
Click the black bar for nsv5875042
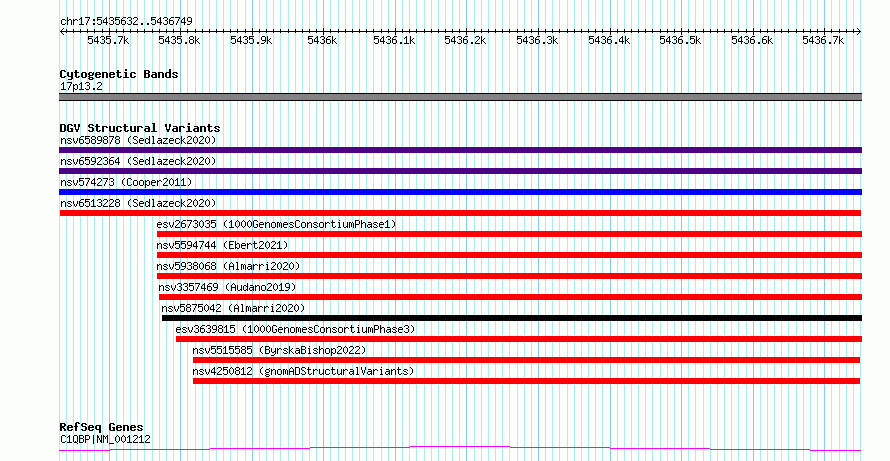(x=512, y=318)
